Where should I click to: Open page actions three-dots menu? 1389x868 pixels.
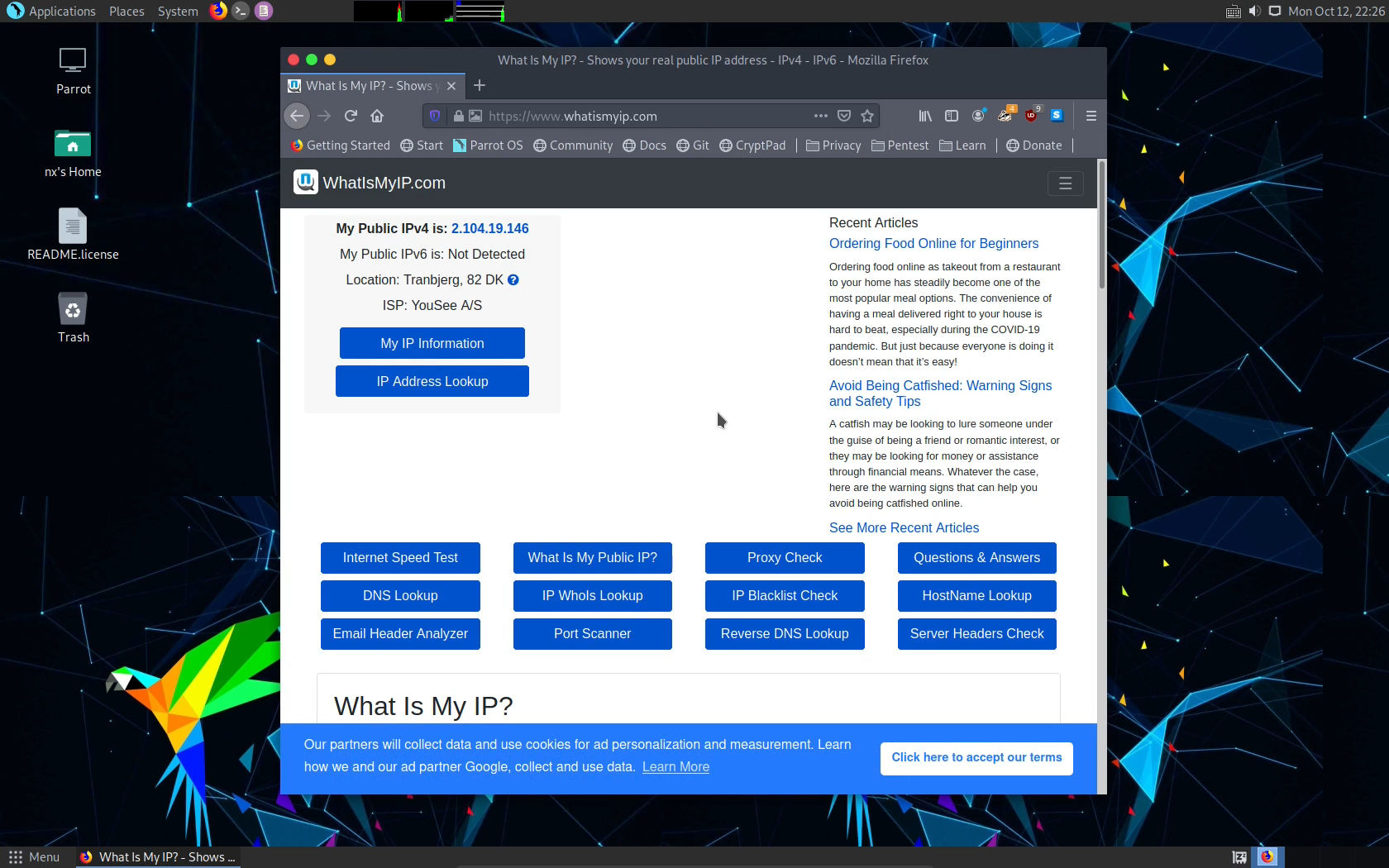pyautogui.click(x=820, y=116)
